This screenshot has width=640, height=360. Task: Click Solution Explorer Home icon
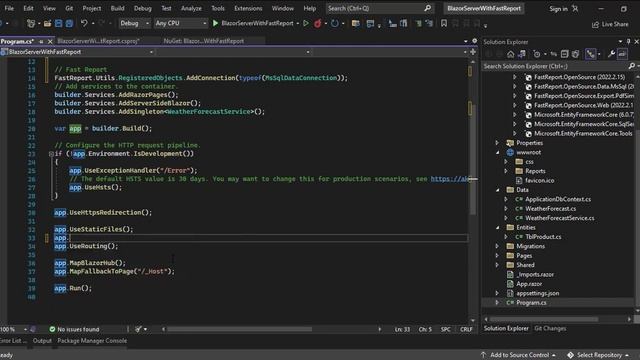click(x=510, y=54)
